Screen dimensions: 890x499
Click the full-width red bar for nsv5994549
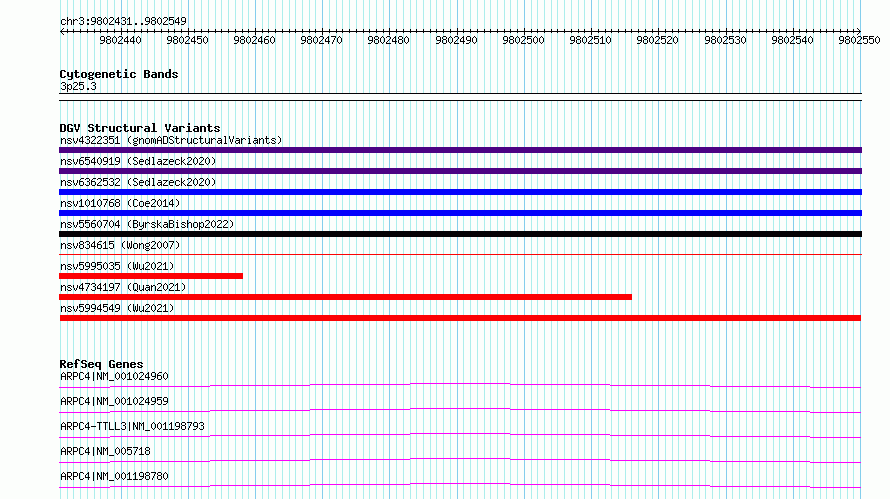460,318
